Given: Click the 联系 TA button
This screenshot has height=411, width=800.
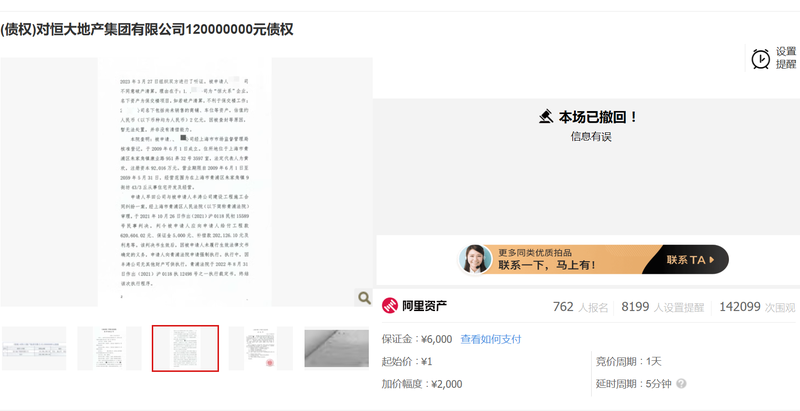Looking at the screenshot, I should (690, 260).
